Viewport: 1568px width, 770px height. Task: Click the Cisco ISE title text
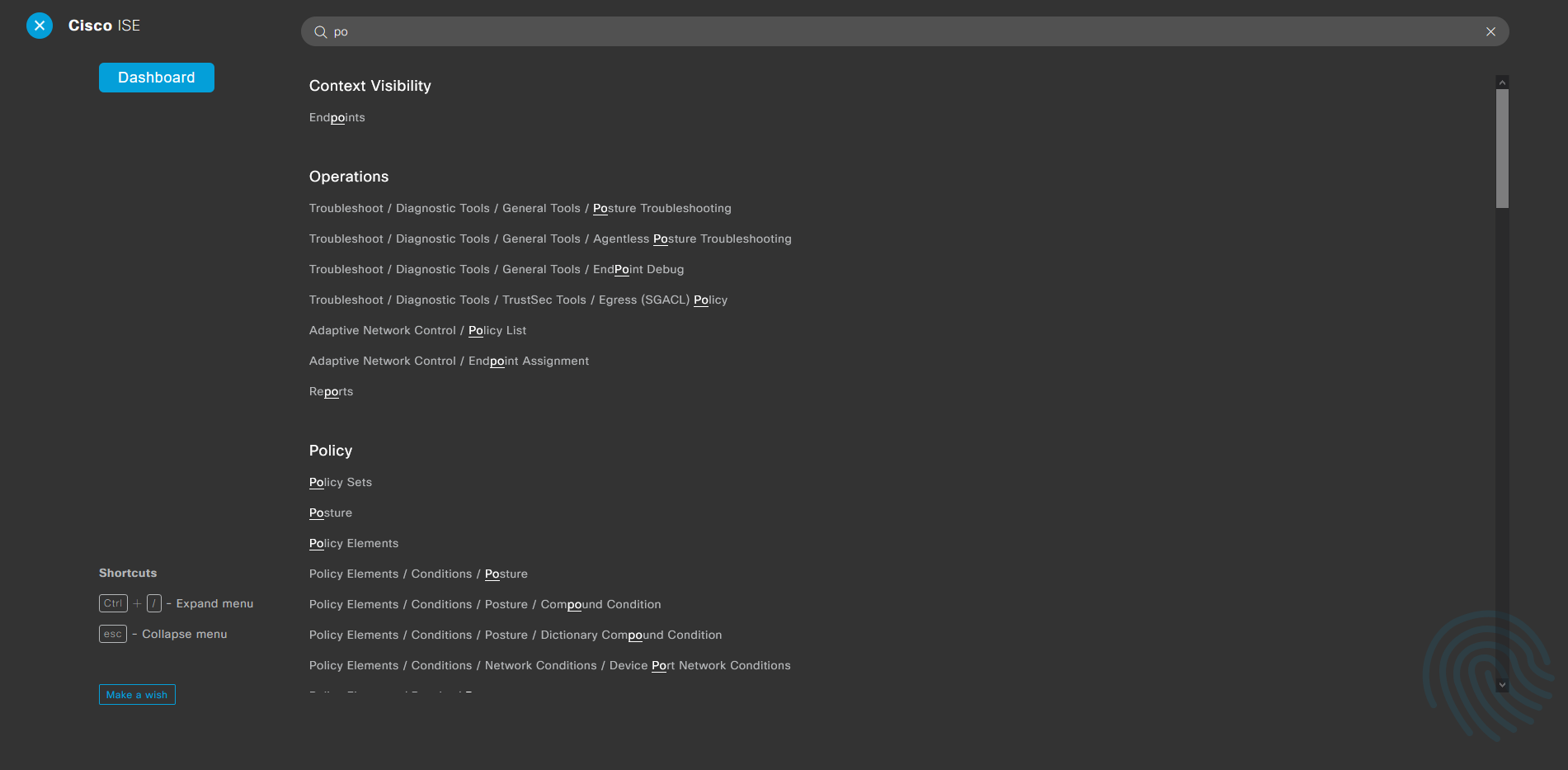pos(104,26)
